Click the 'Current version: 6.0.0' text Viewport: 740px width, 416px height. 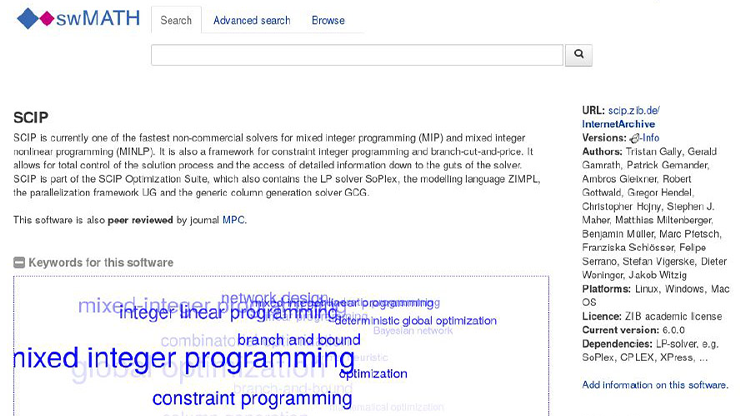point(633,330)
